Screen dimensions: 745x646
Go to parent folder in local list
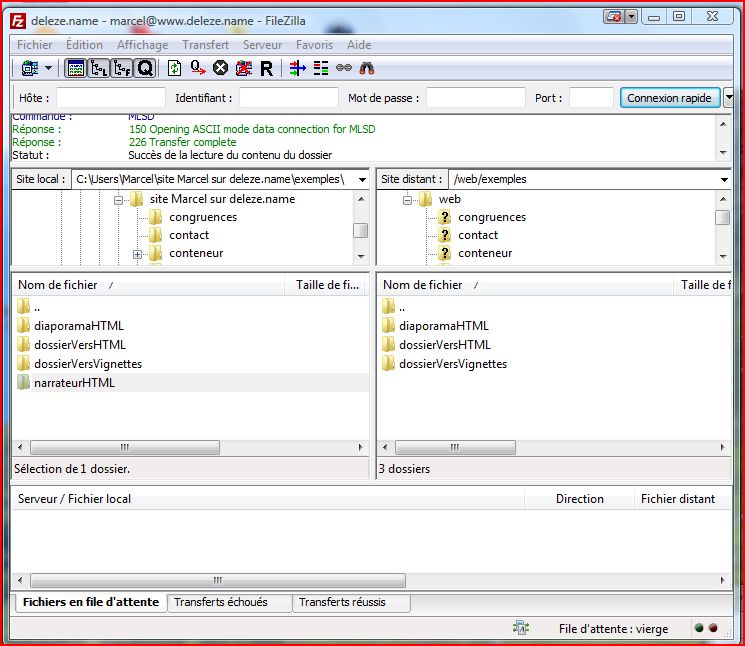29,307
